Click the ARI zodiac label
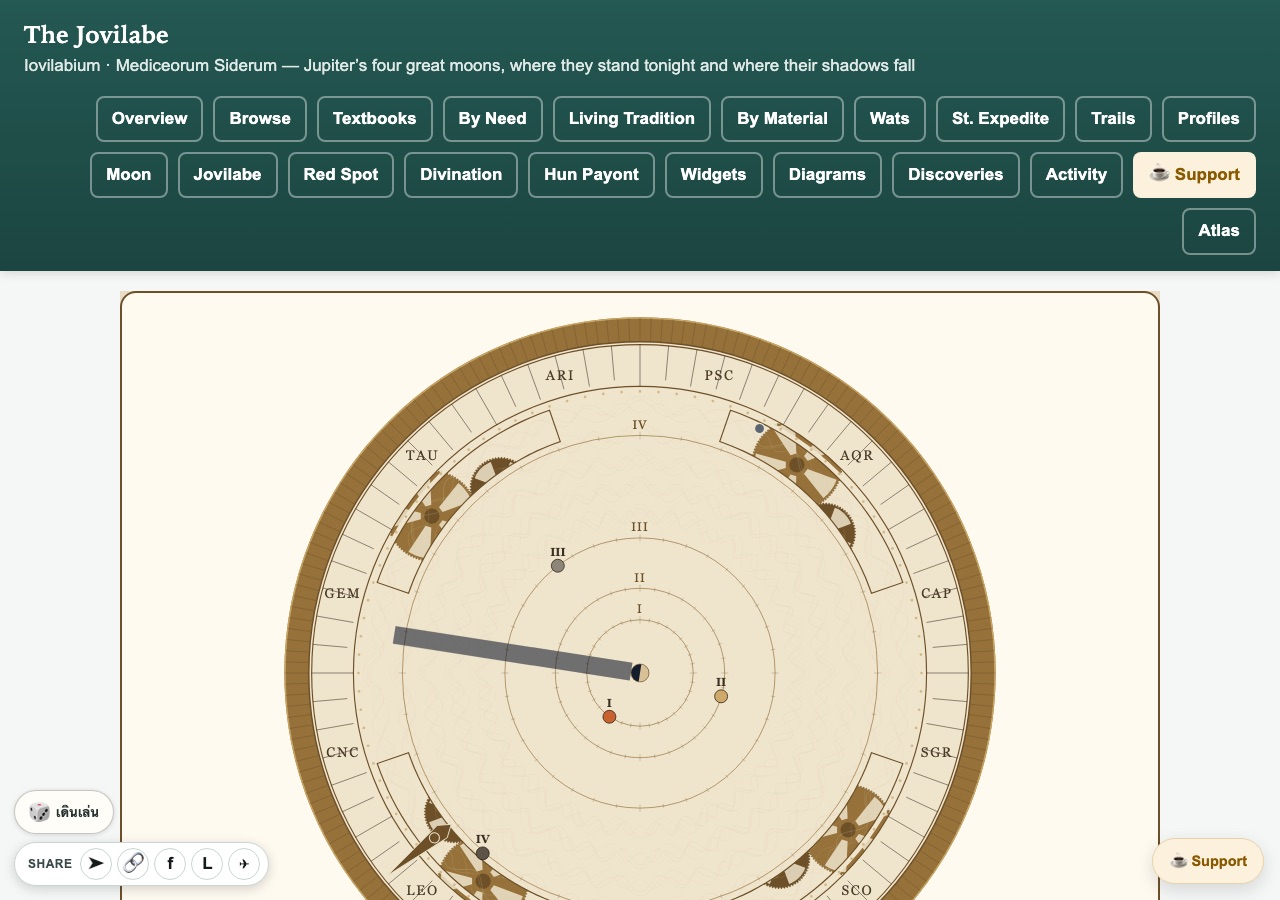The image size is (1280, 900). [560, 376]
